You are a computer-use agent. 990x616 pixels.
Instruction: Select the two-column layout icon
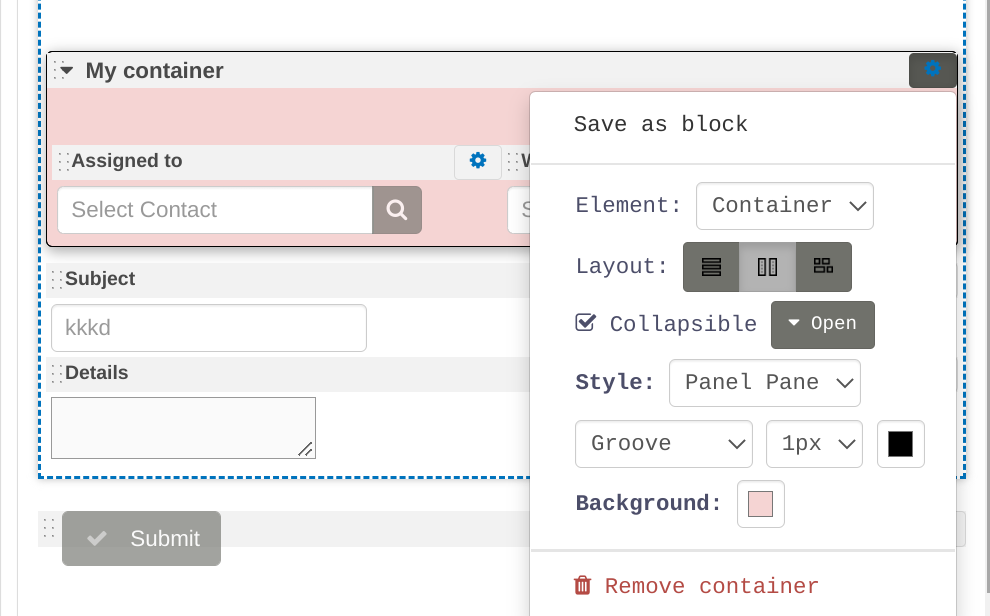pyautogui.click(x=767, y=267)
